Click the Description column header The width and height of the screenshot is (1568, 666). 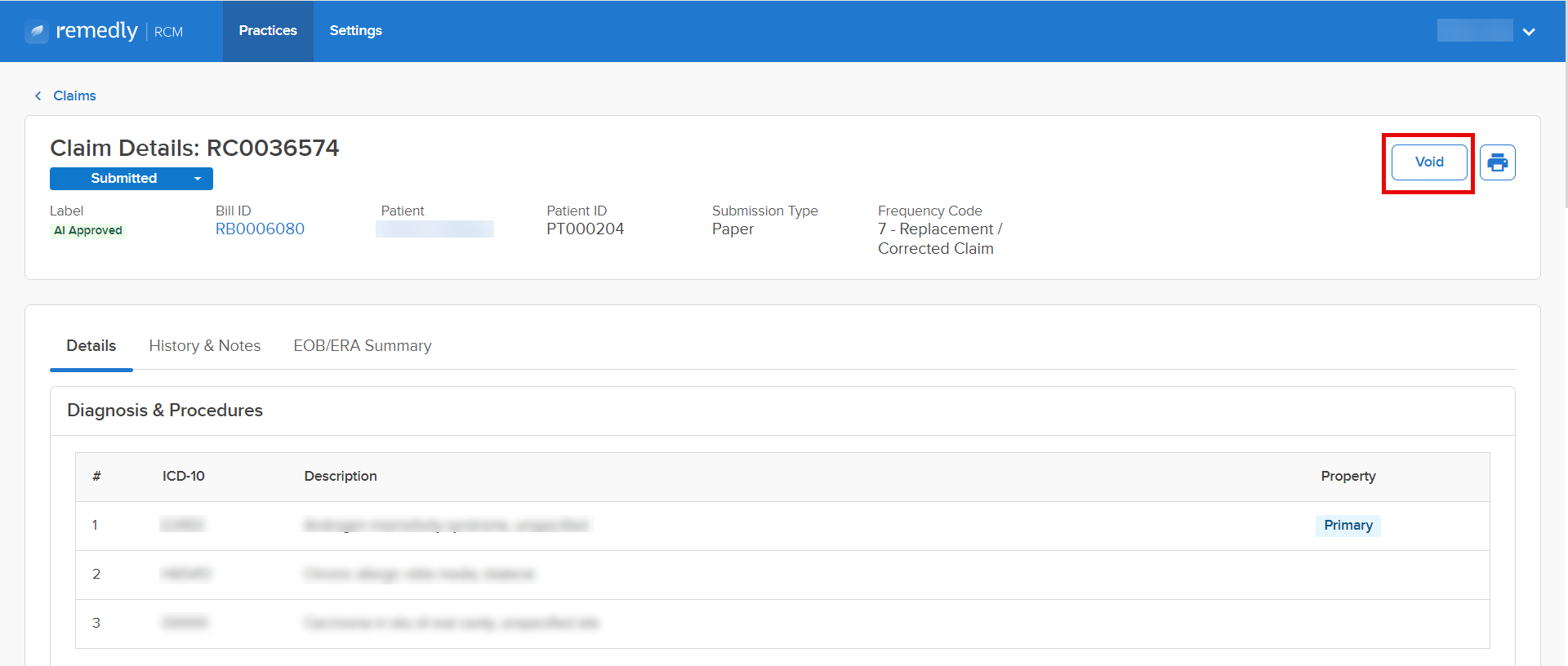(341, 477)
